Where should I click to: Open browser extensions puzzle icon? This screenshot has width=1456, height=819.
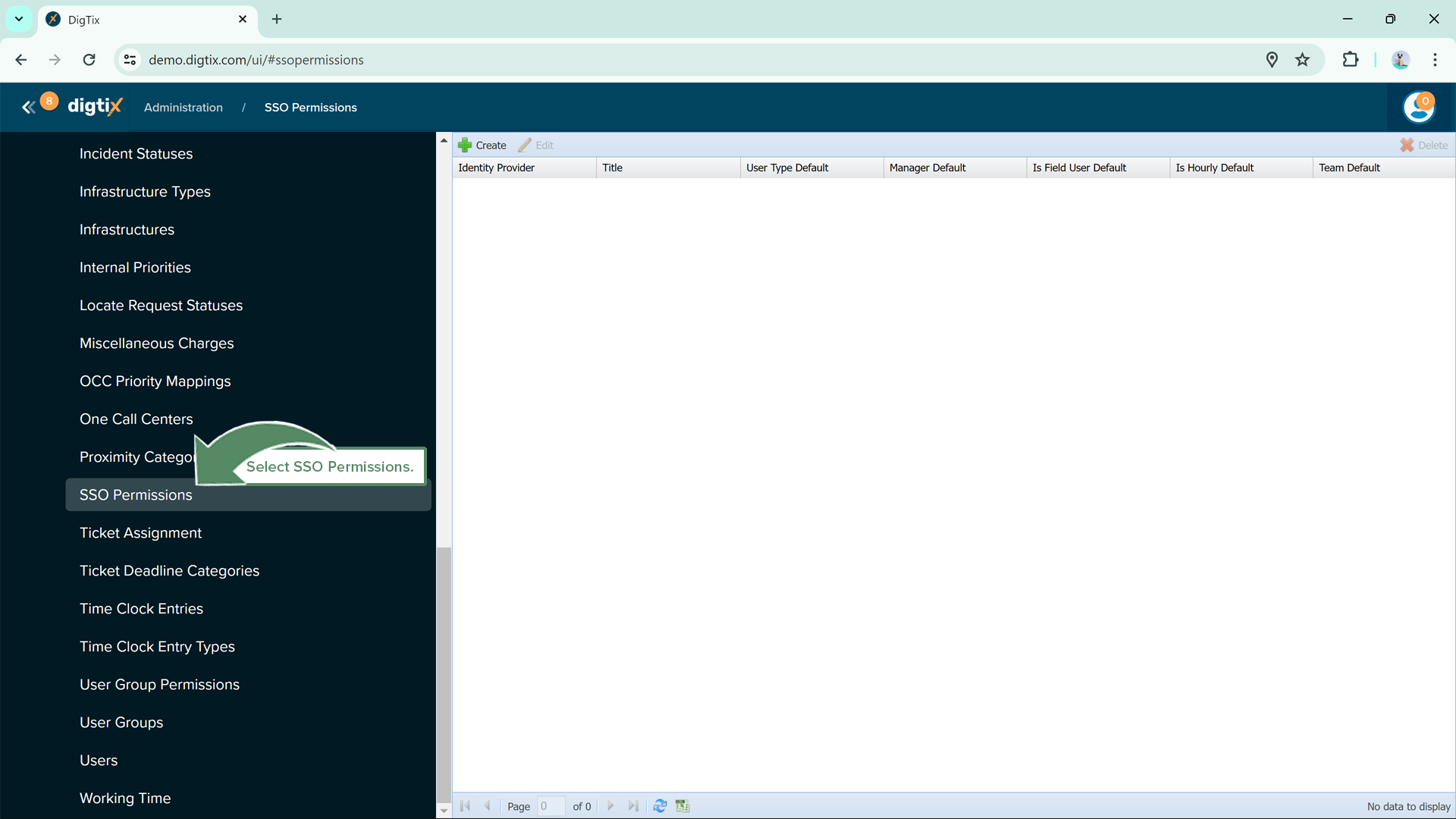[1351, 60]
